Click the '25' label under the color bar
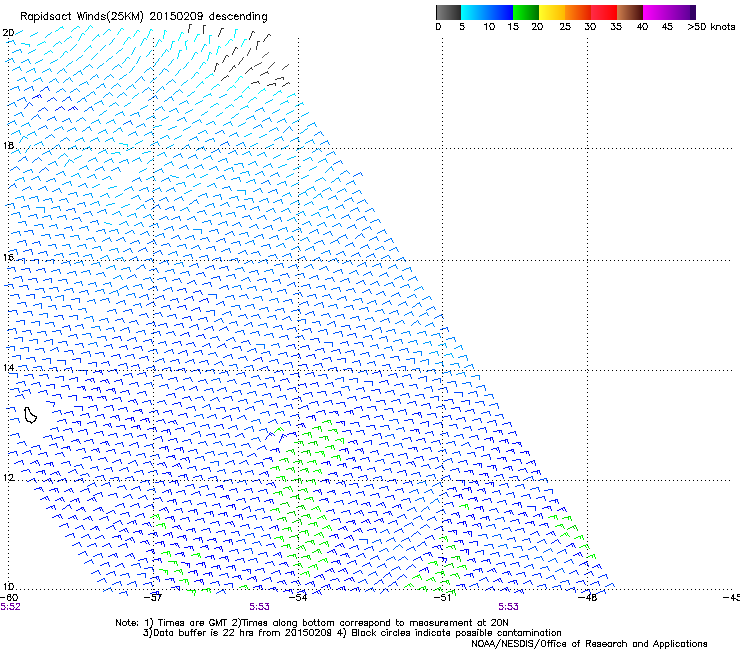Screen dimensions: 740x650 565,27
